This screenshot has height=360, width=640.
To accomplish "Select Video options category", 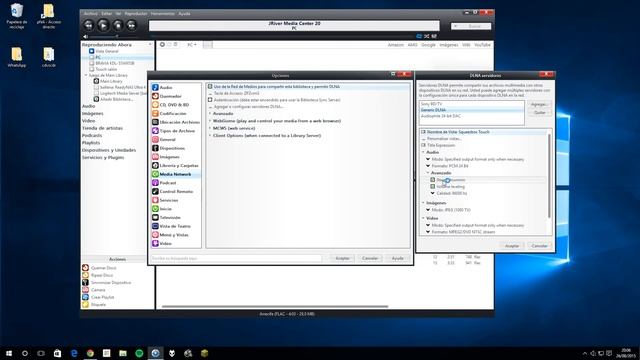I will pos(162,243).
